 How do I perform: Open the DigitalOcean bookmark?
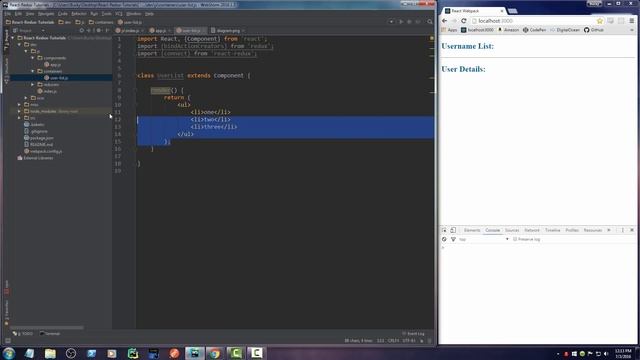[565, 30]
